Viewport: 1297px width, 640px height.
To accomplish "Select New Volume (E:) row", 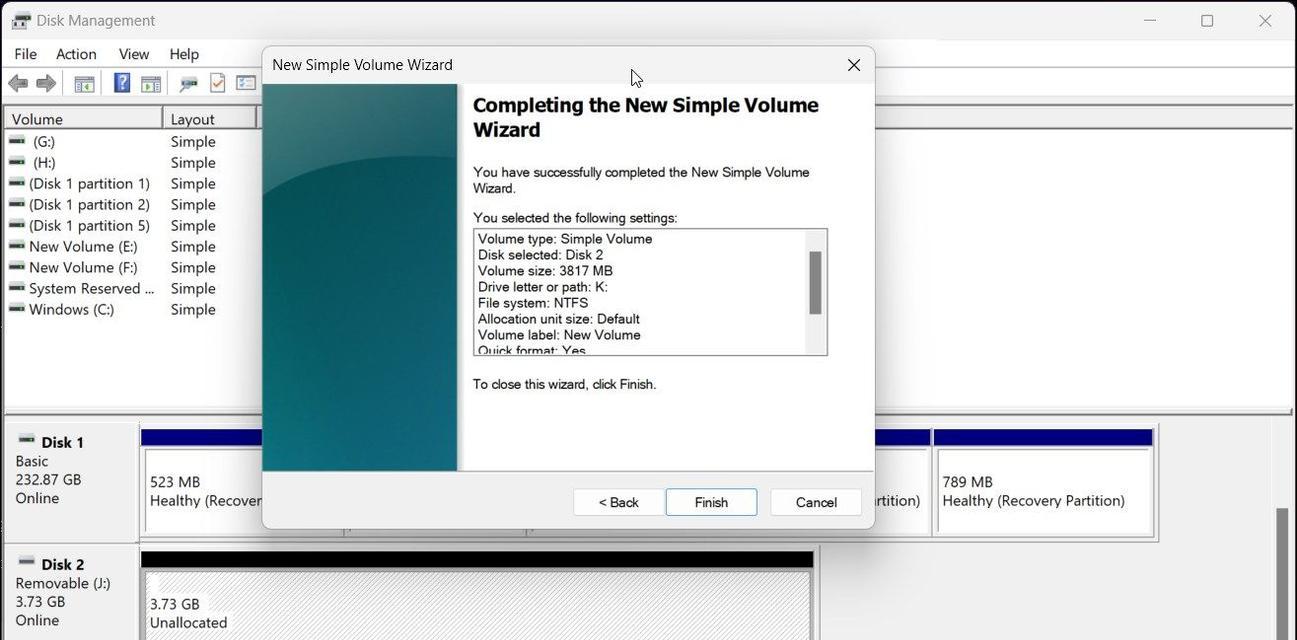I will point(82,247).
